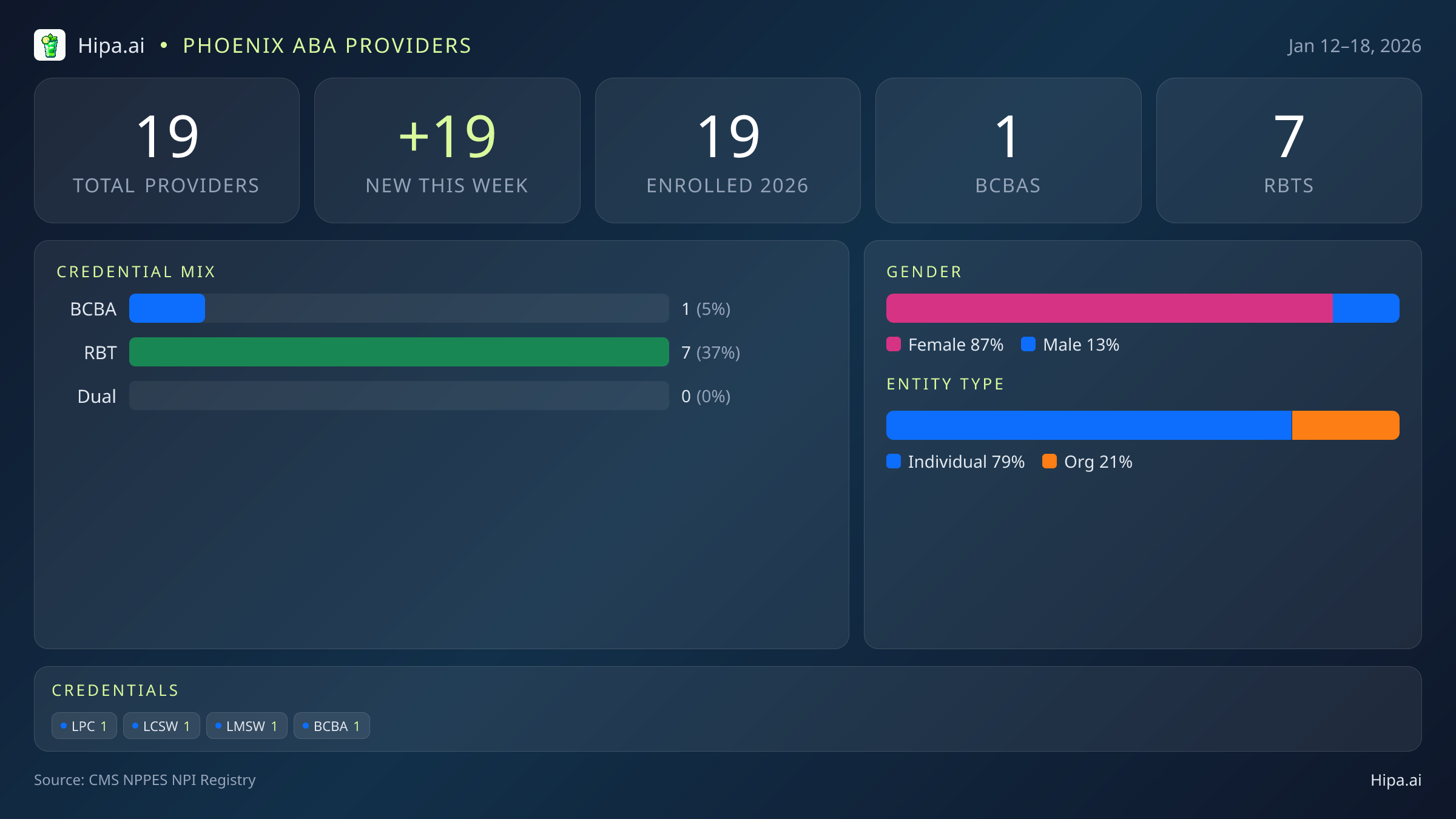Viewport: 1456px width, 819px height.
Task: Select the LPC credential chip
Action: (x=84, y=726)
